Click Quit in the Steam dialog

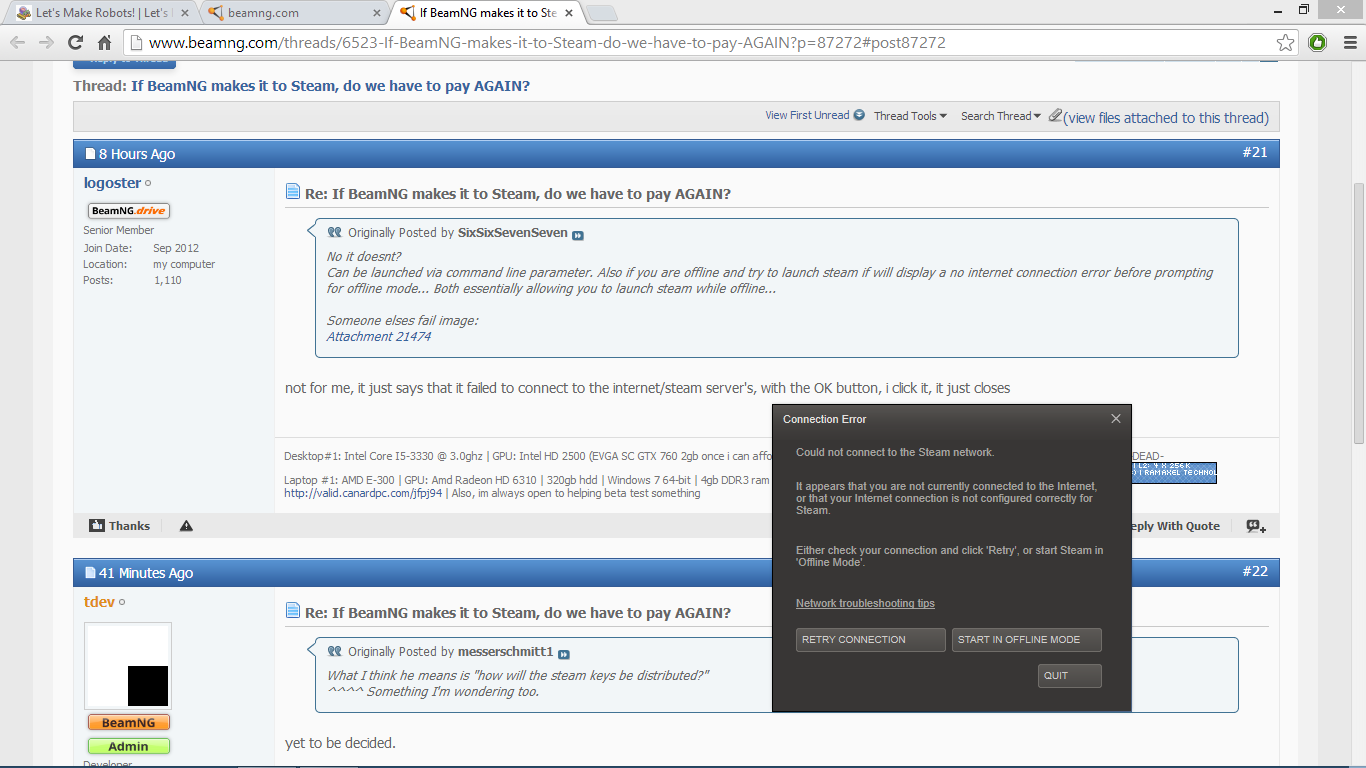(x=1070, y=676)
